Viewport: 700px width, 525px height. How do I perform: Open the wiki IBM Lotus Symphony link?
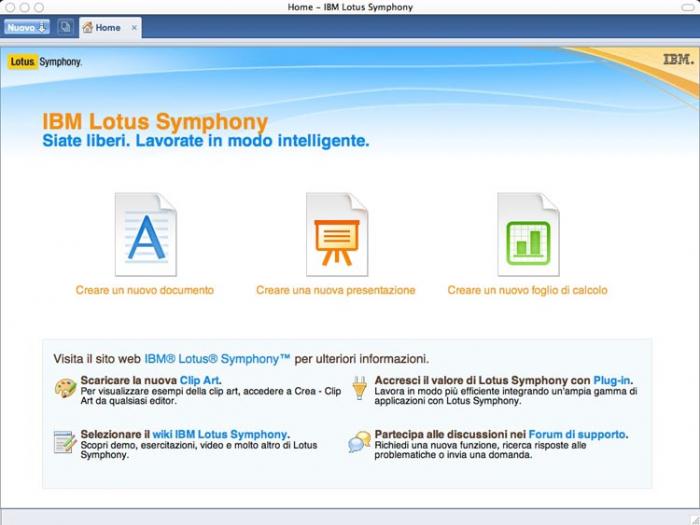220,434
